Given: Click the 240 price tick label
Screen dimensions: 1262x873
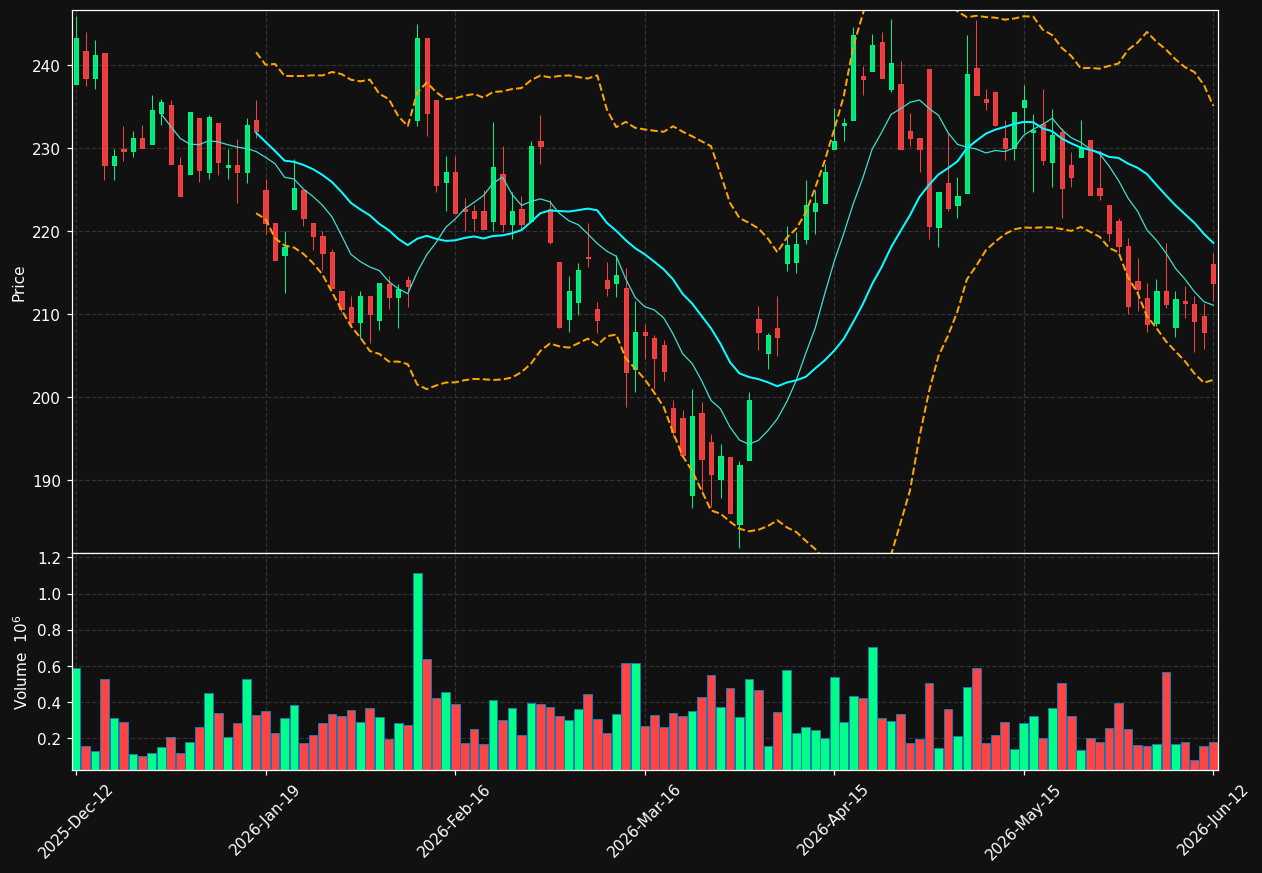Looking at the screenshot, I should pos(48,66).
